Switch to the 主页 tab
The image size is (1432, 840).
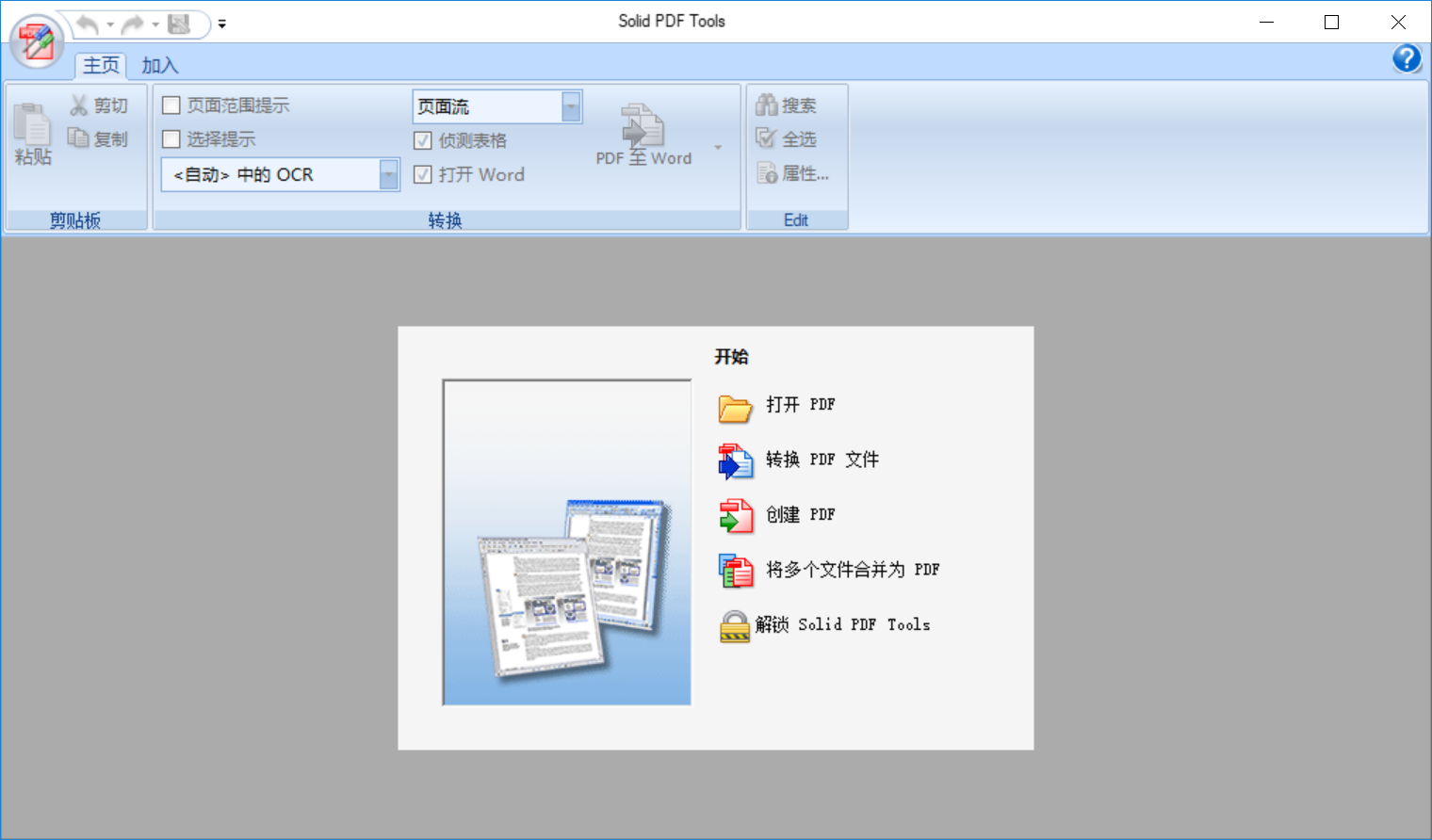101,65
